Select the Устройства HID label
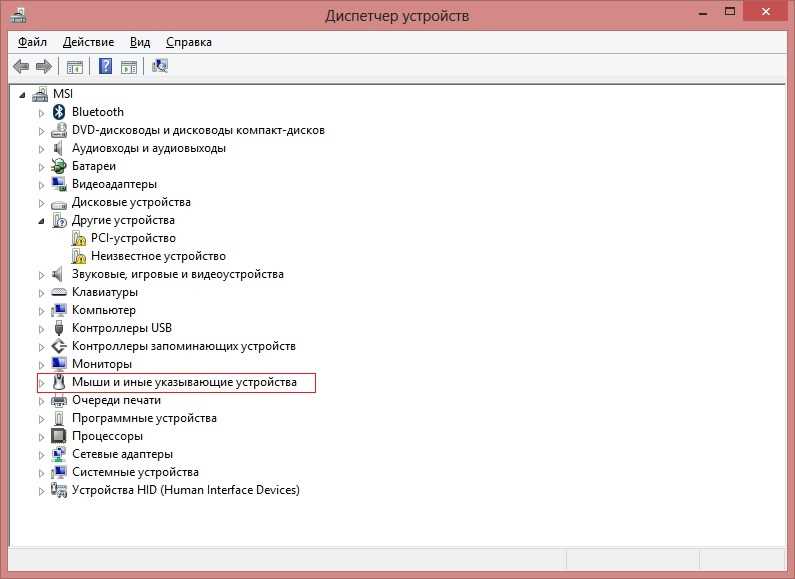The width and height of the screenshot is (795, 579). click(x=186, y=490)
